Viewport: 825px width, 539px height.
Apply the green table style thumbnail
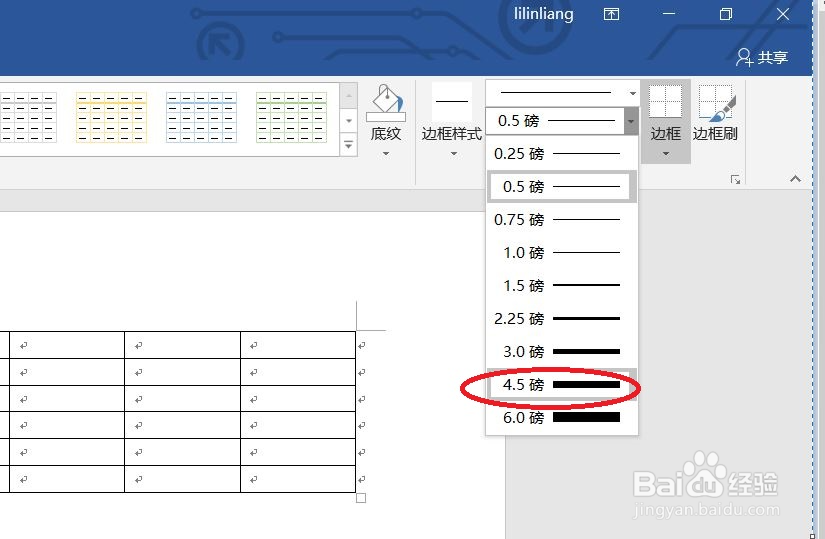point(291,117)
